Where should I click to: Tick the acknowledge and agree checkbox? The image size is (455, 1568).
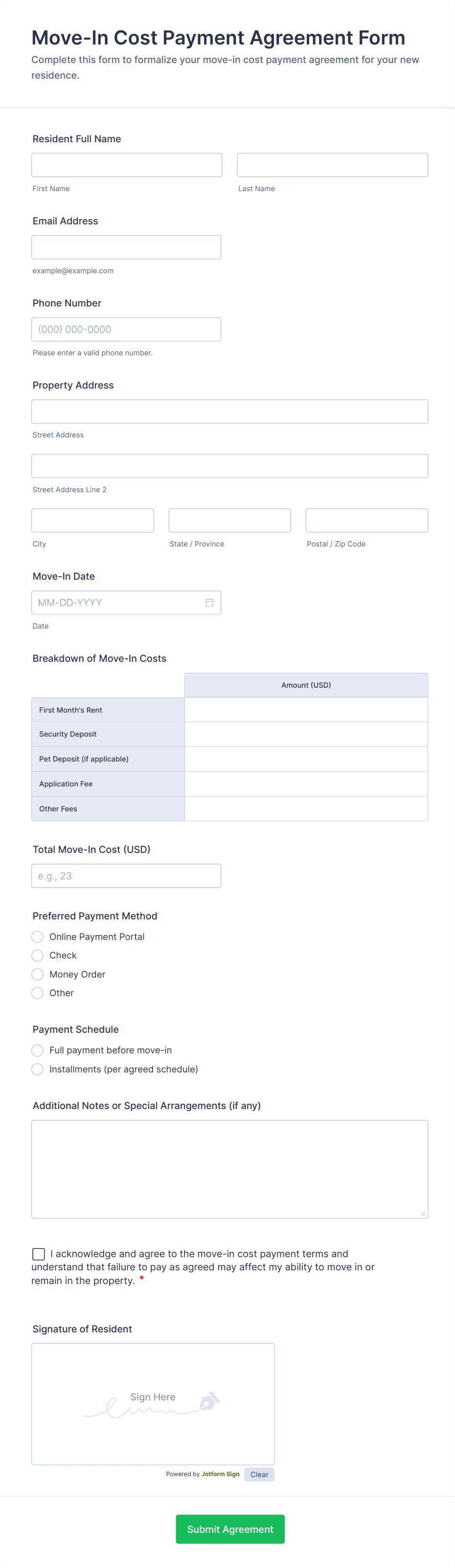pyautogui.click(x=38, y=1254)
